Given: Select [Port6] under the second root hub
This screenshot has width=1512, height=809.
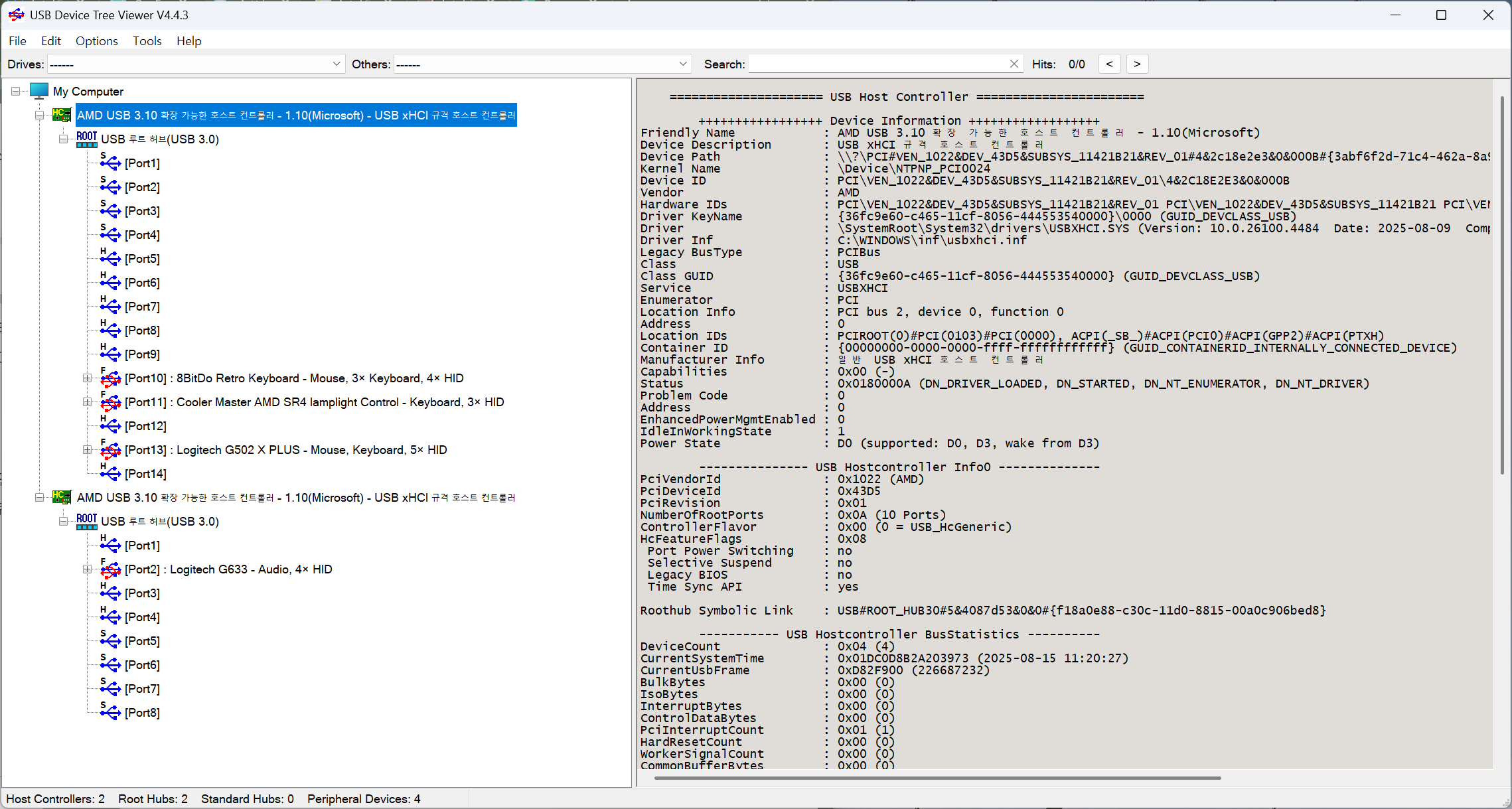Looking at the screenshot, I should 142,664.
